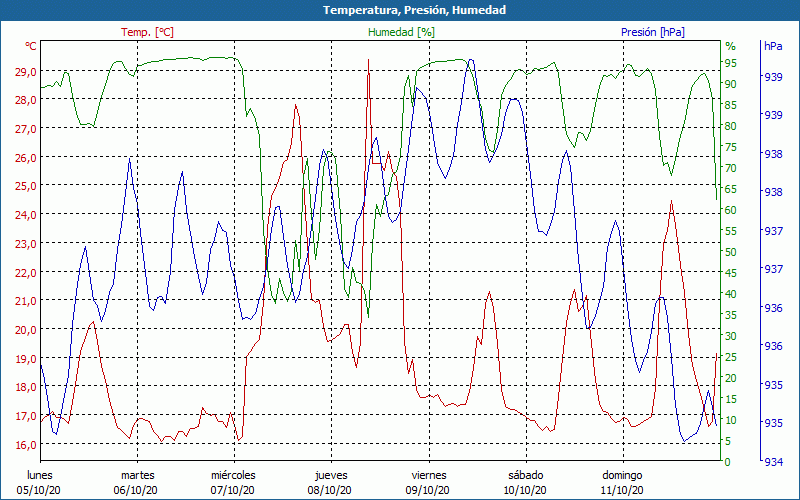The width and height of the screenshot is (800, 500).
Task: Click temperature axis value '24,0'
Action: (x=26, y=215)
